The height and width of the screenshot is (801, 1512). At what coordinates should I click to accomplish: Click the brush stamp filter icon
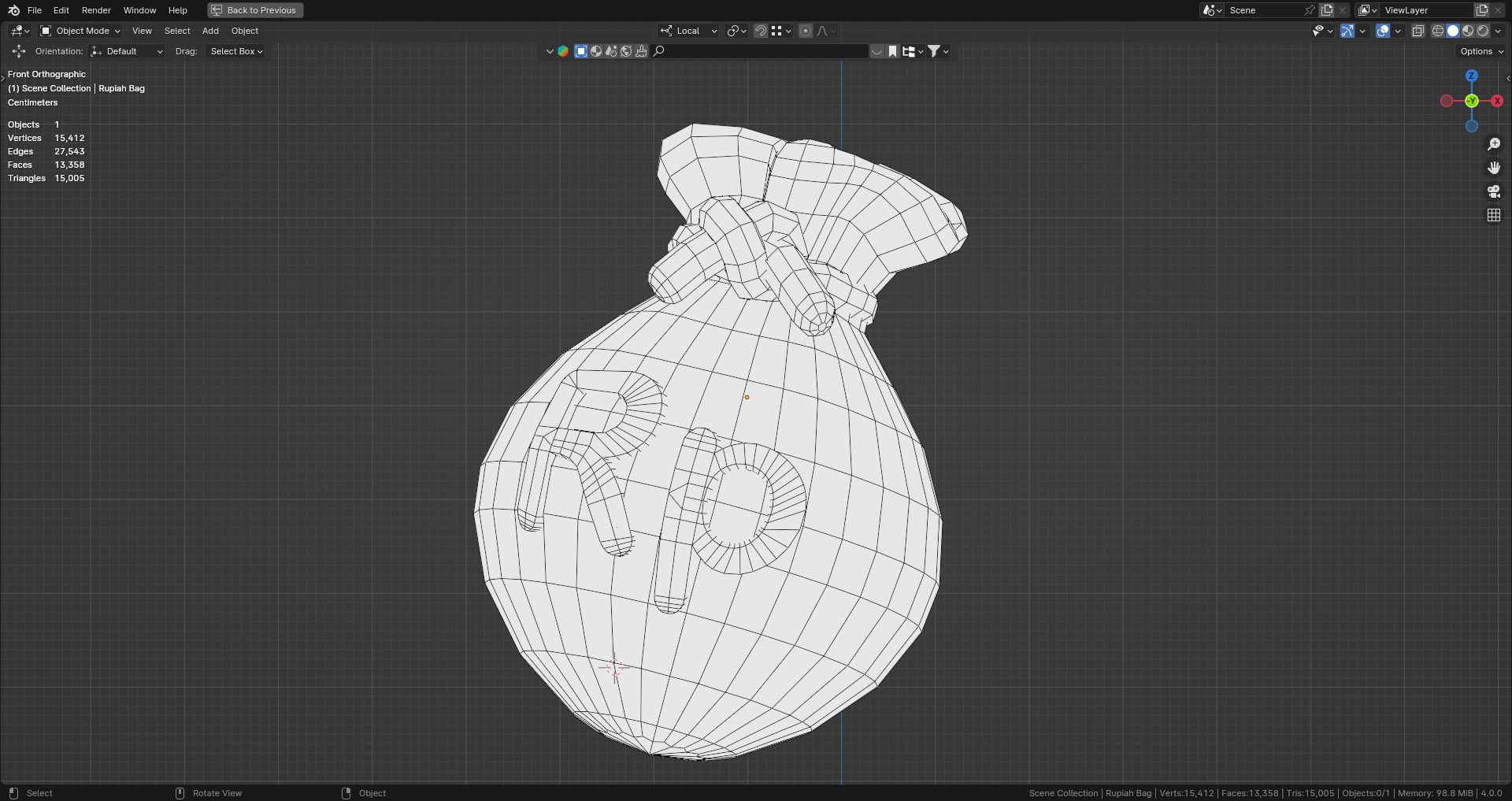641,51
